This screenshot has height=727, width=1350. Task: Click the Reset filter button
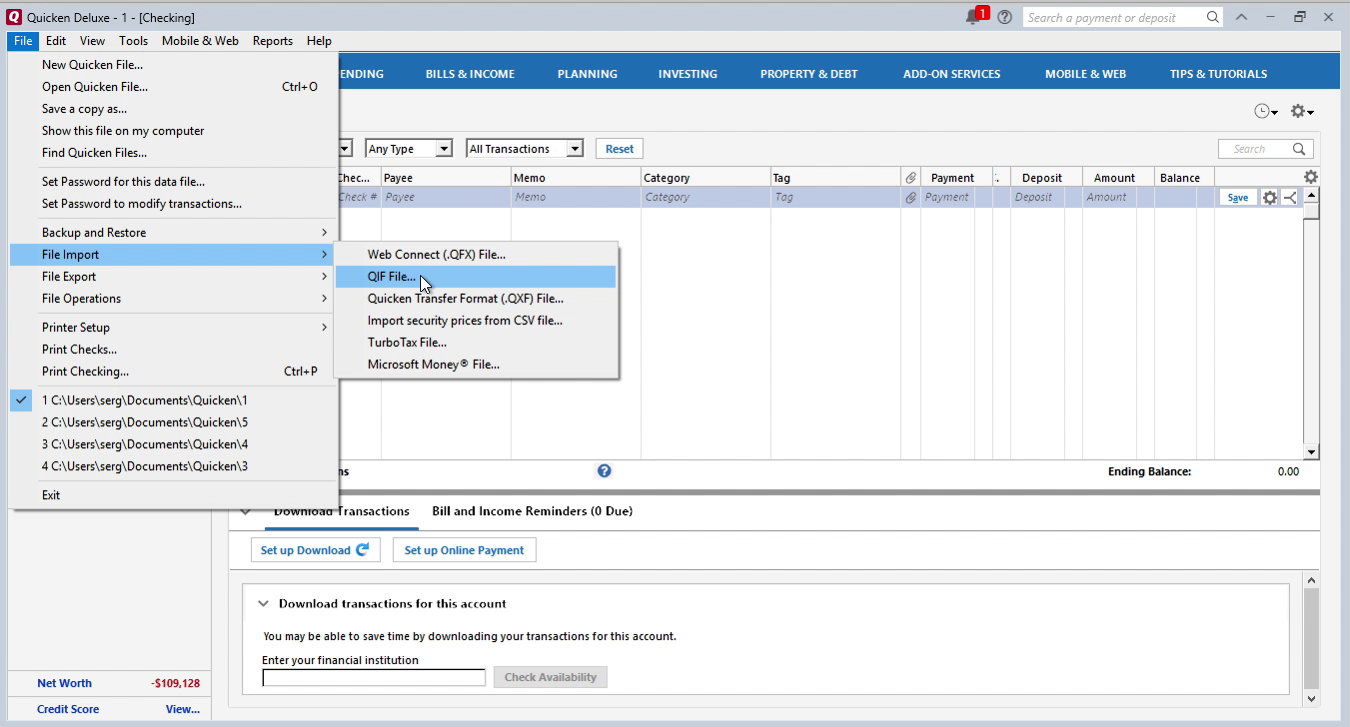pos(619,149)
